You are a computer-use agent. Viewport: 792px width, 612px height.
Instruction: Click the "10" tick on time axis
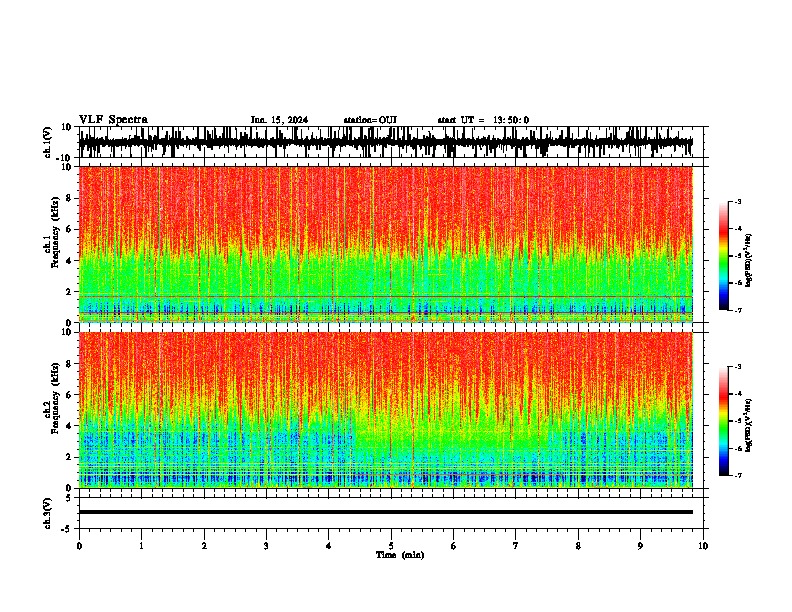click(x=703, y=546)
